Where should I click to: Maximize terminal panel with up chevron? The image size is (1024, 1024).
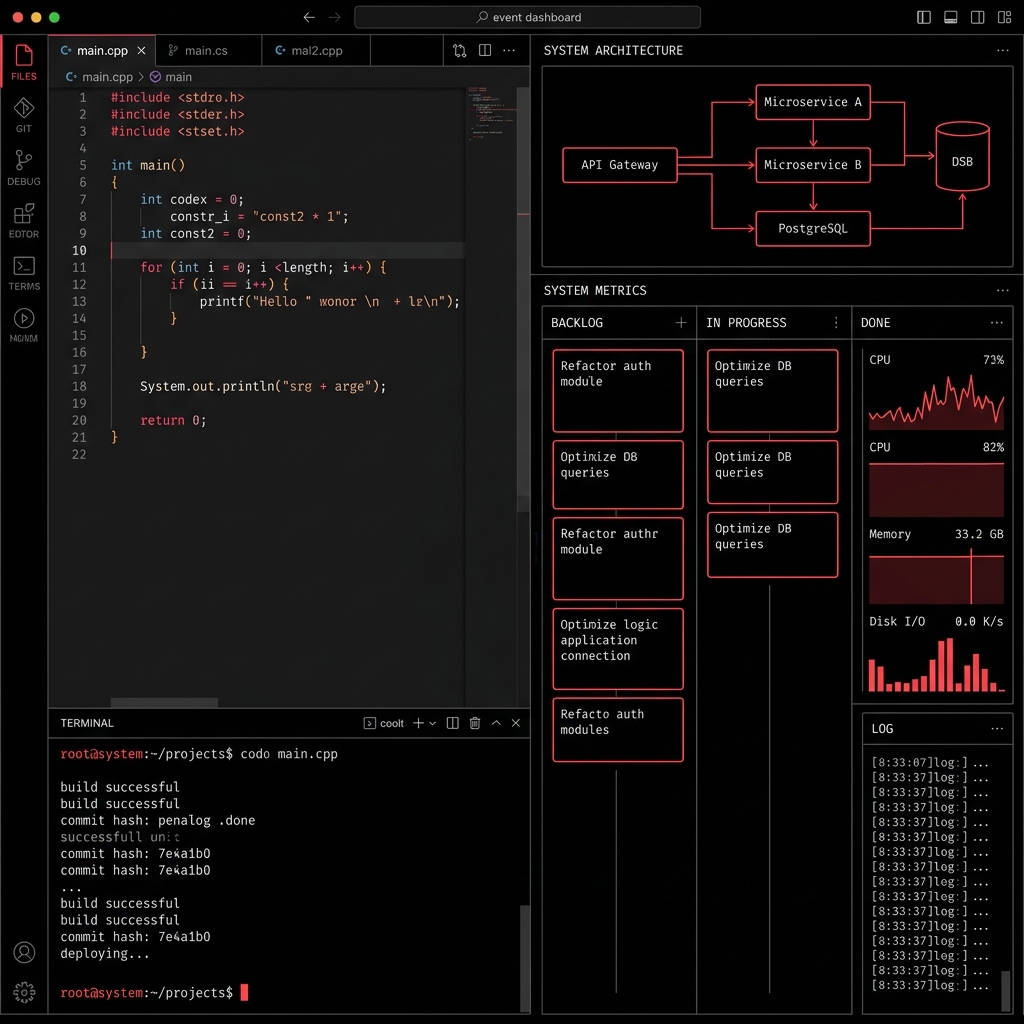click(496, 723)
